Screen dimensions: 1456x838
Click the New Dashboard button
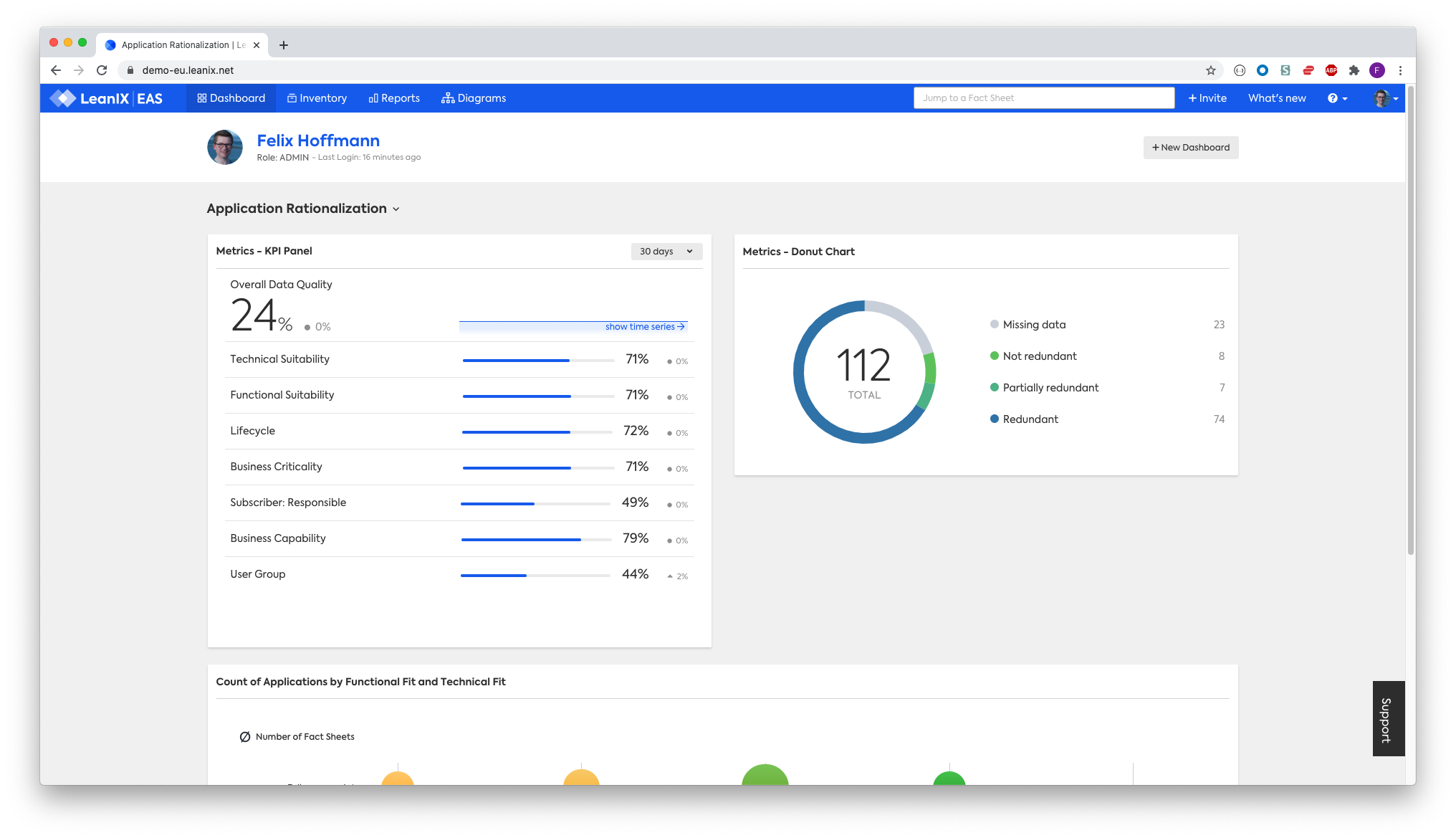(1190, 148)
